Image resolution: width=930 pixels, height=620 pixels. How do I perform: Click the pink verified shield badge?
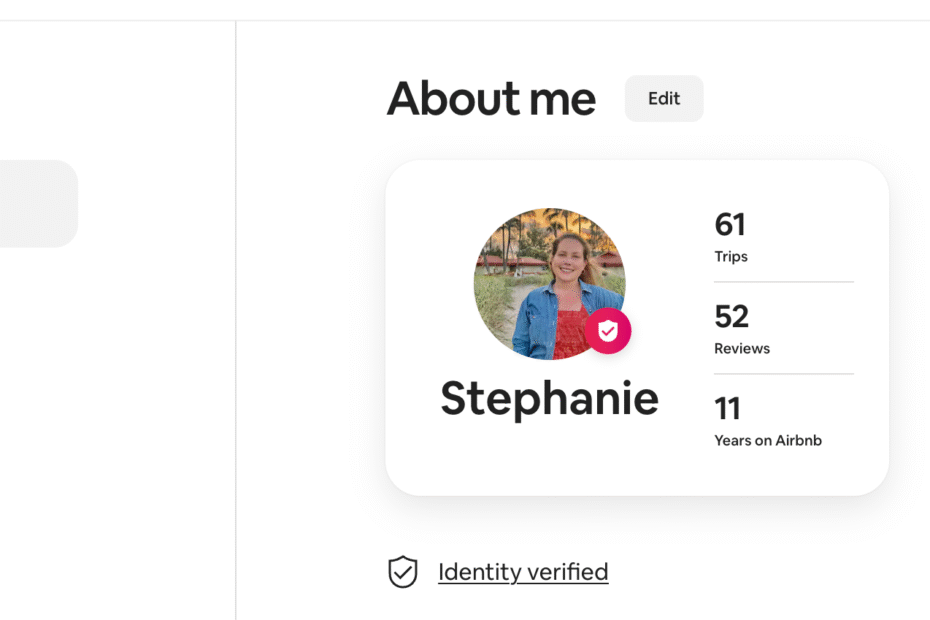coord(608,331)
